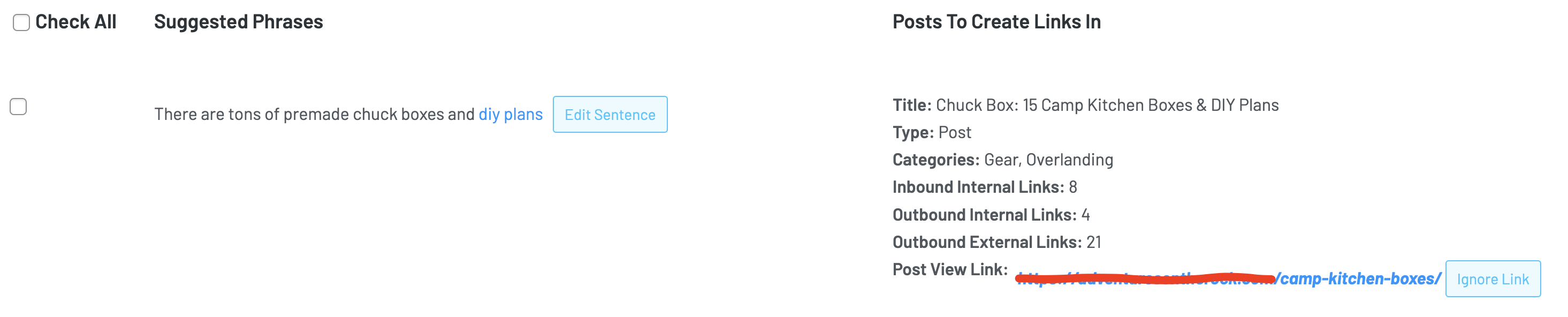Click the Posts To Create Links In header
The height and width of the screenshot is (317, 1568).
tap(996, 21)
